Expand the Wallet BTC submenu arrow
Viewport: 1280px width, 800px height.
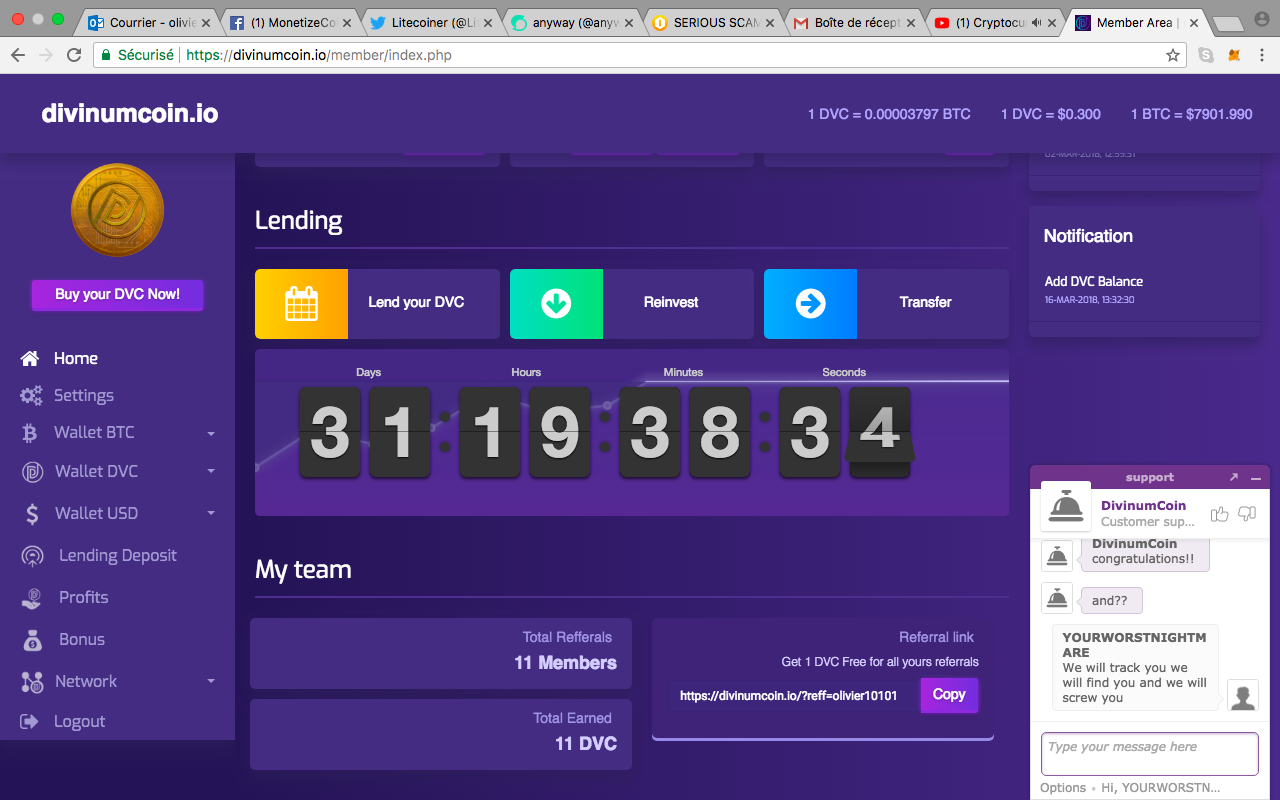211,434
